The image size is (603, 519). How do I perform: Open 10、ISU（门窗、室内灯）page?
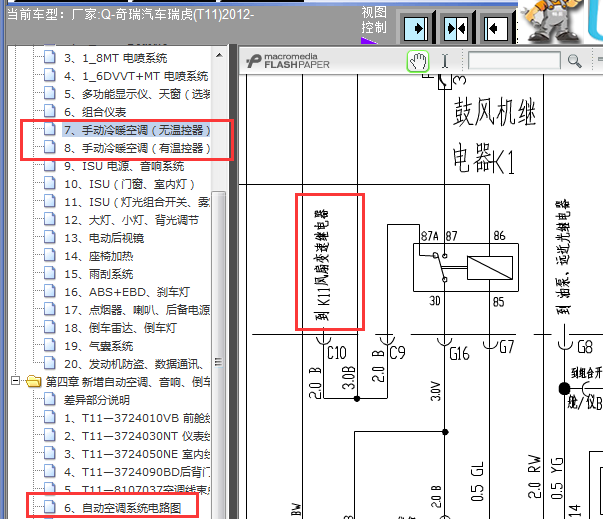coord(129,185)
